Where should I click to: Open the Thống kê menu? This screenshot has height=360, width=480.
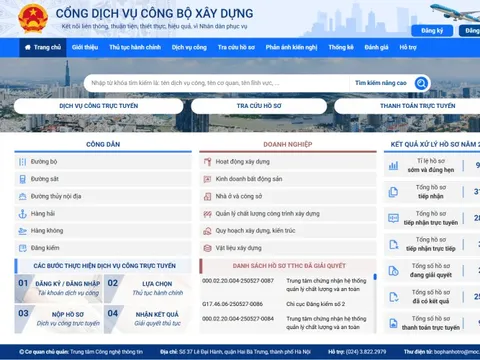tap(341, 47)
